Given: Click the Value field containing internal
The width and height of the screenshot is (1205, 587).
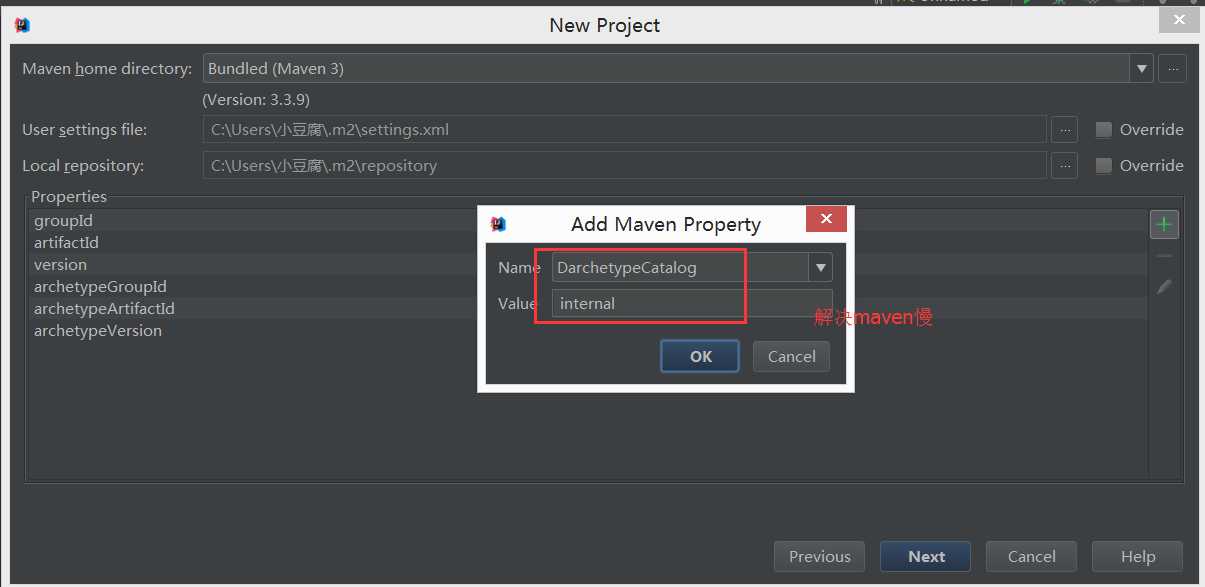Looking at the screenshot, I should pos(692,303).
